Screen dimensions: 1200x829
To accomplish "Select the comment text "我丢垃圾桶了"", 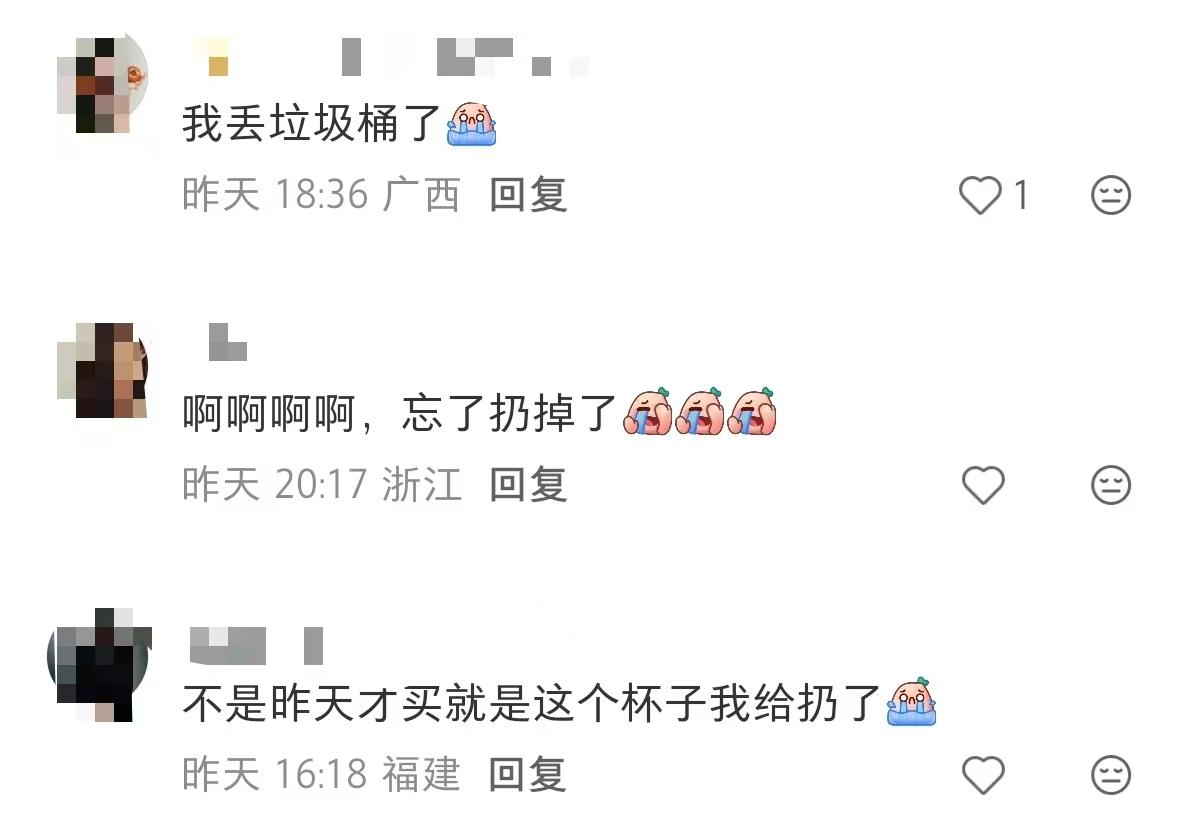I will [312, 125].
